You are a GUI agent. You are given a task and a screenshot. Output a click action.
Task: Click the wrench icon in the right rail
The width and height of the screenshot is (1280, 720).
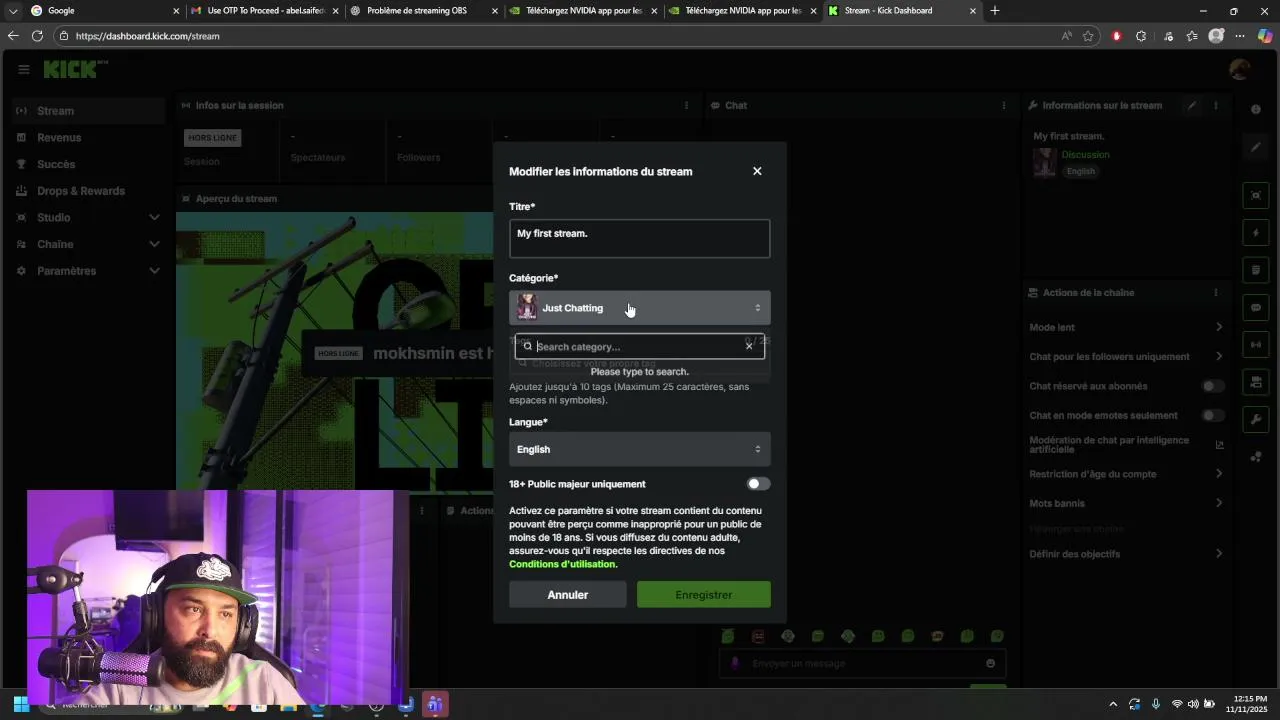click(x=1256, y=419)
